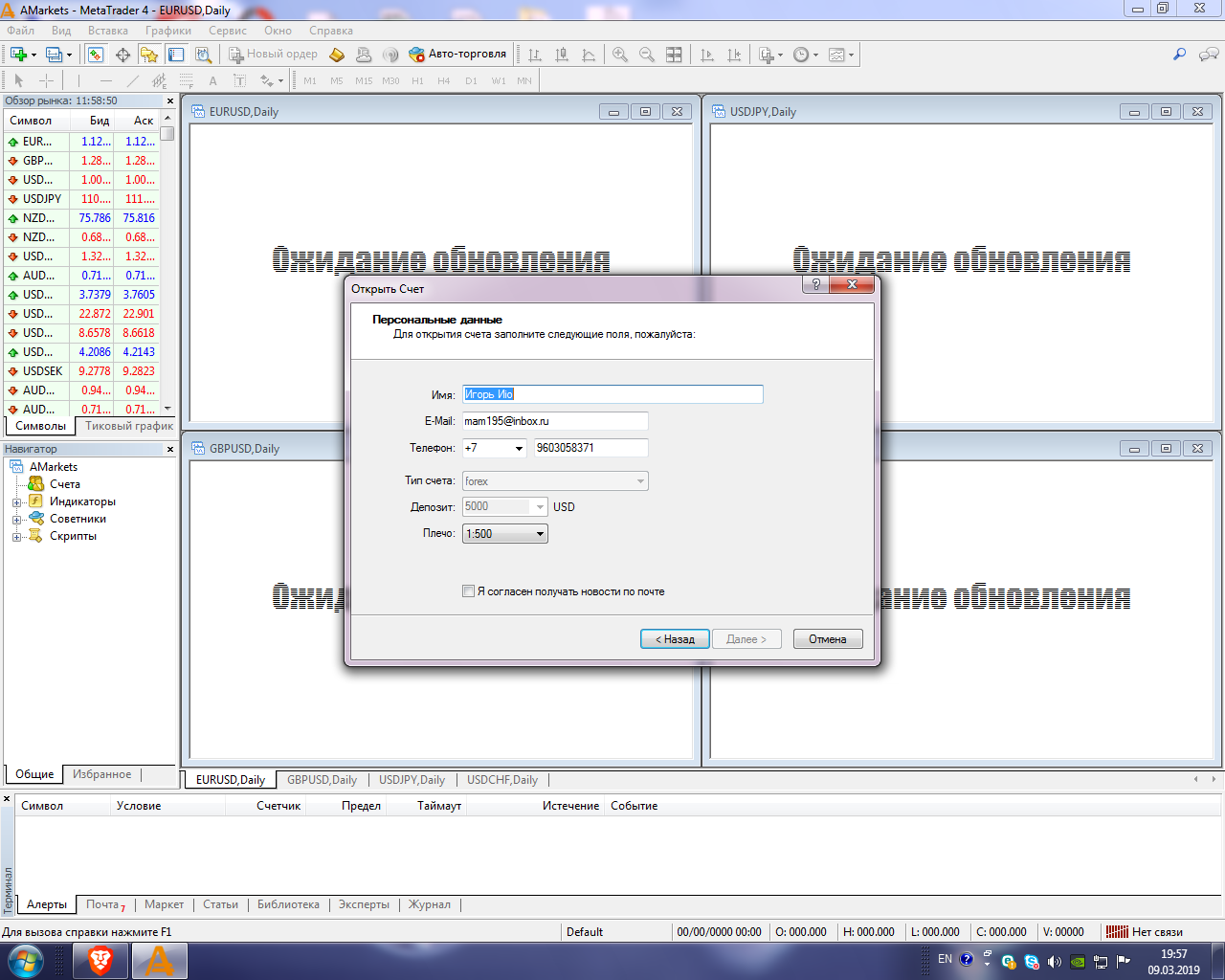The width and height of the screenshot is (1225, 980).
Task: Click the Next button in dialog
Action: (746, 639)
